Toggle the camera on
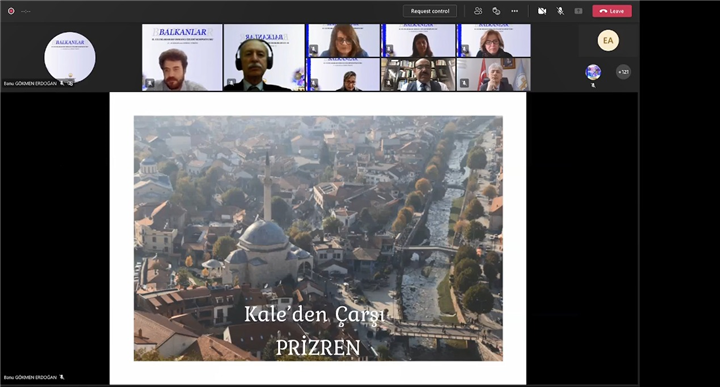Screen dimensions: 720x387 pos(542,11)
